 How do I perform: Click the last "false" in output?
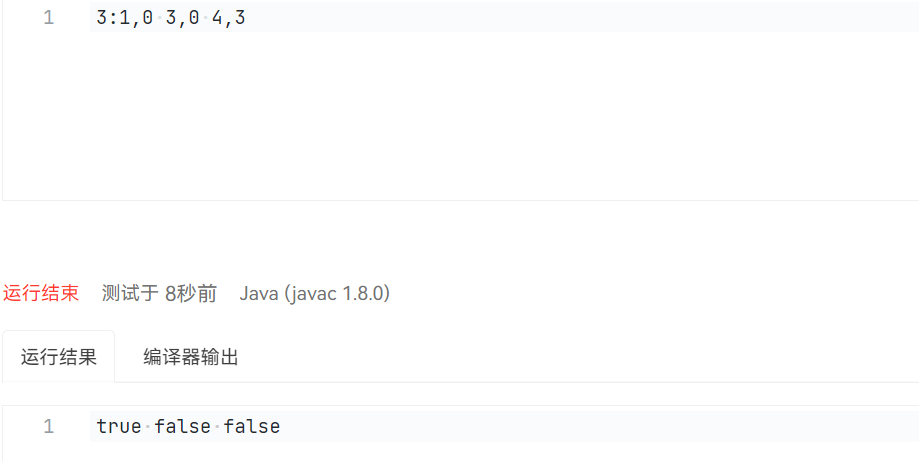pyautogui.click(x=252, y=427)
